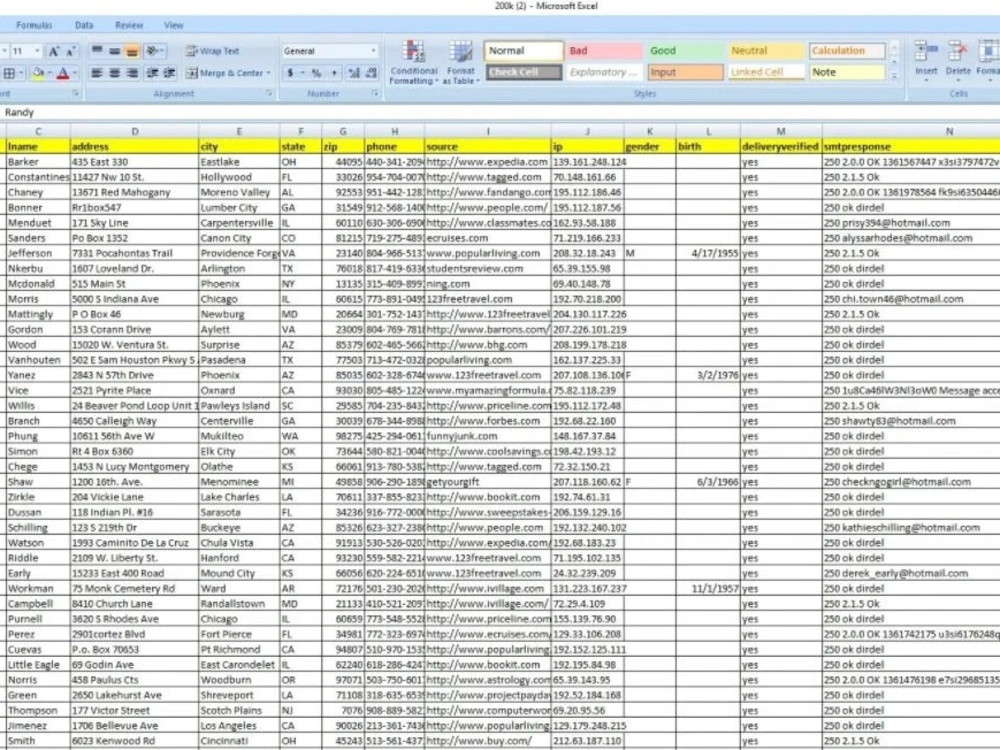Expand accounting format dropdown arrow
Viewport: 1000px width, 750px height.
[x=302, y=73]
